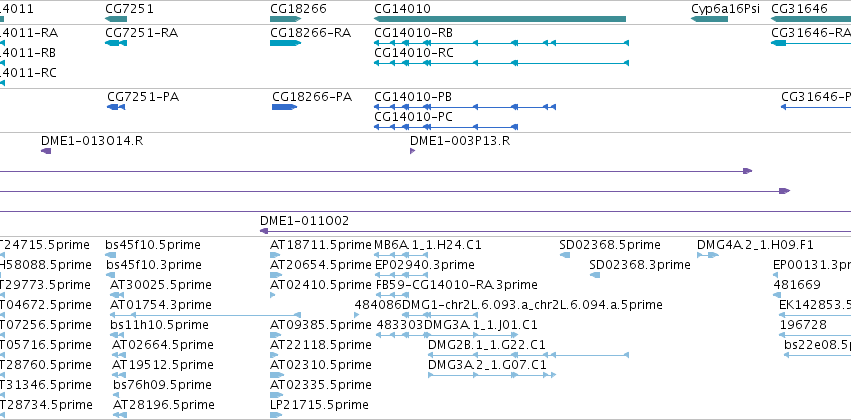Click the DME1-003P13.R label
851x420 pixels.
tap(460, 141)
